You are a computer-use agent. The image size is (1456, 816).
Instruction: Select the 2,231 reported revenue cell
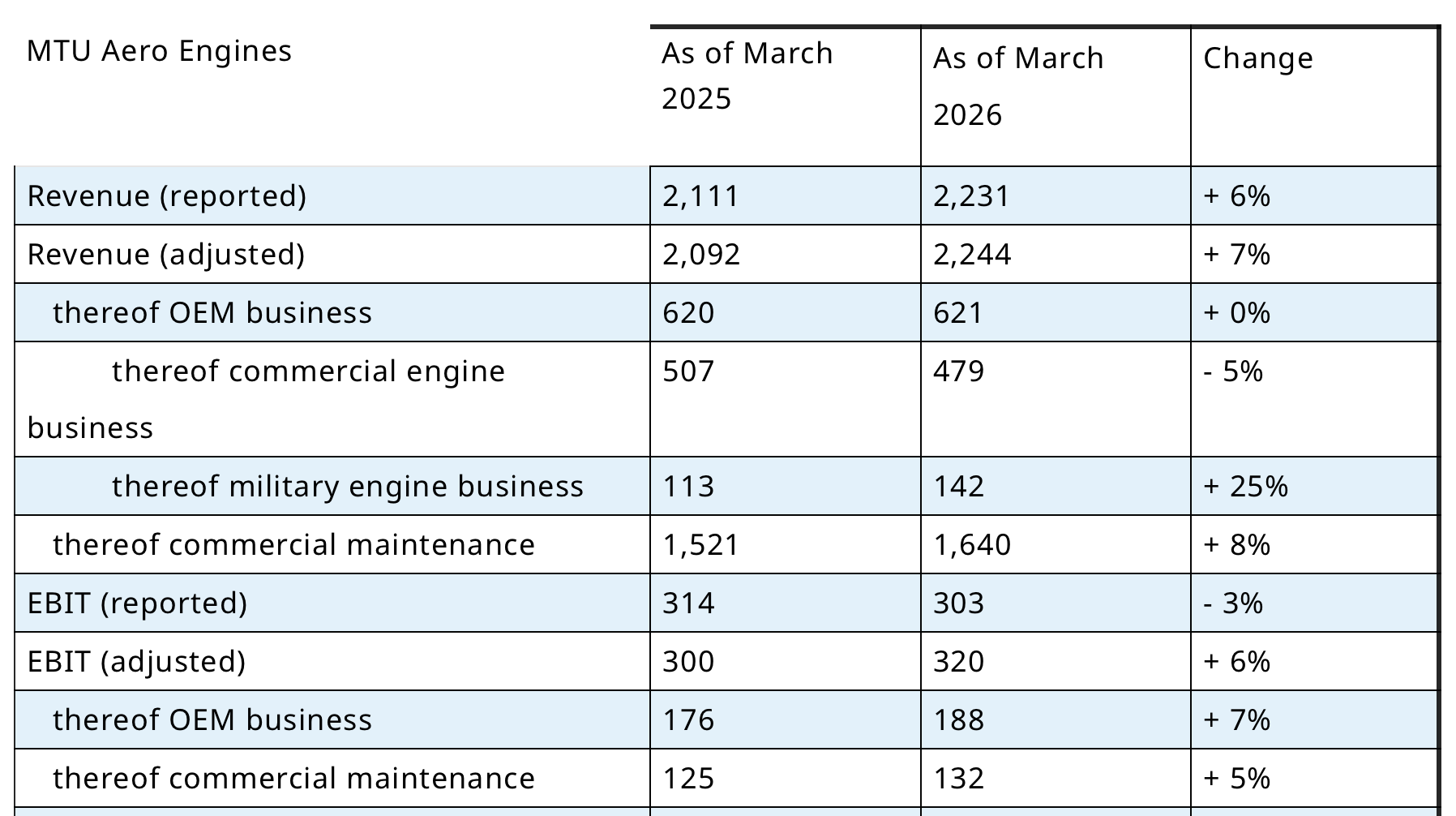[971, 196]
